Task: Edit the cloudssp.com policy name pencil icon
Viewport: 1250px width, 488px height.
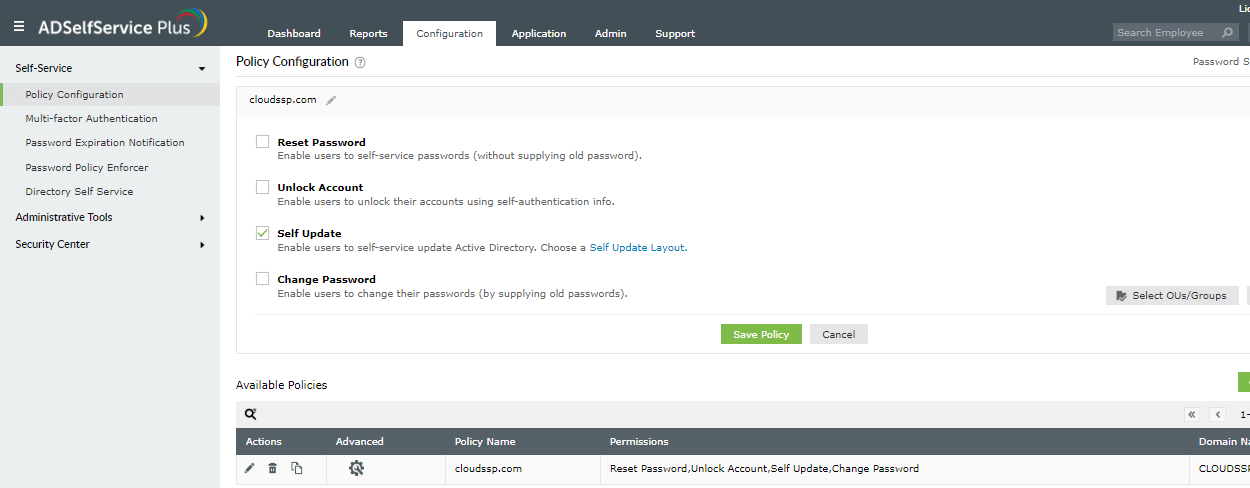Action: click(x=331, y=100)
